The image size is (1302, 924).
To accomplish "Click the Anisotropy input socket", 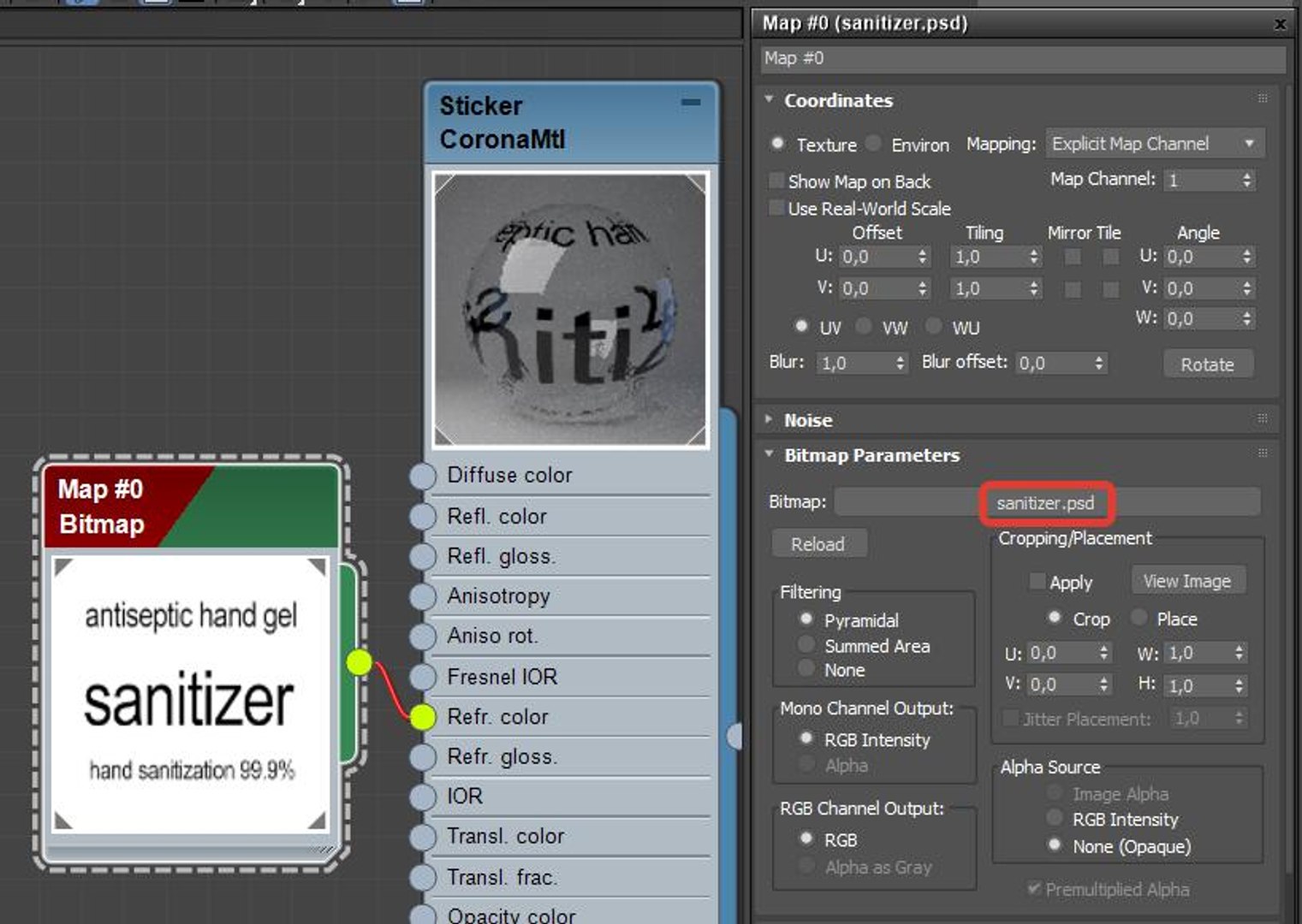I will [x=423, y=596].
